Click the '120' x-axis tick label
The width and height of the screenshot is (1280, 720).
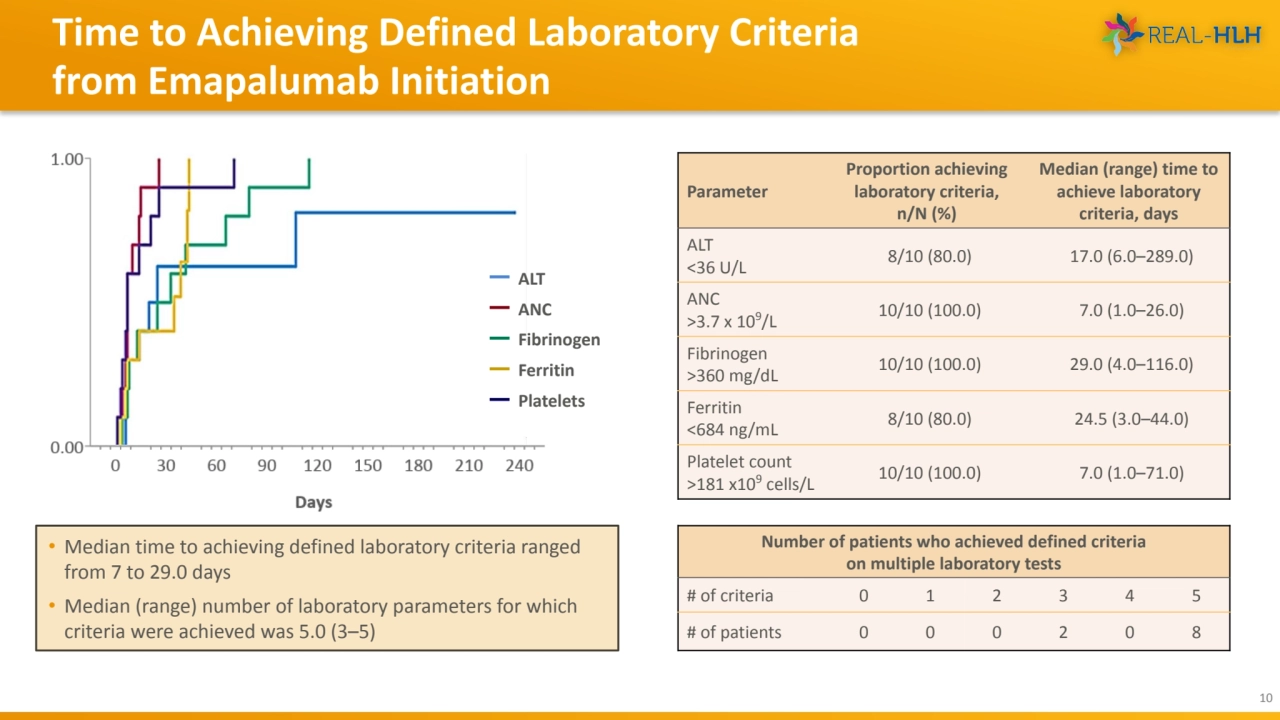(x=317, y=465)
